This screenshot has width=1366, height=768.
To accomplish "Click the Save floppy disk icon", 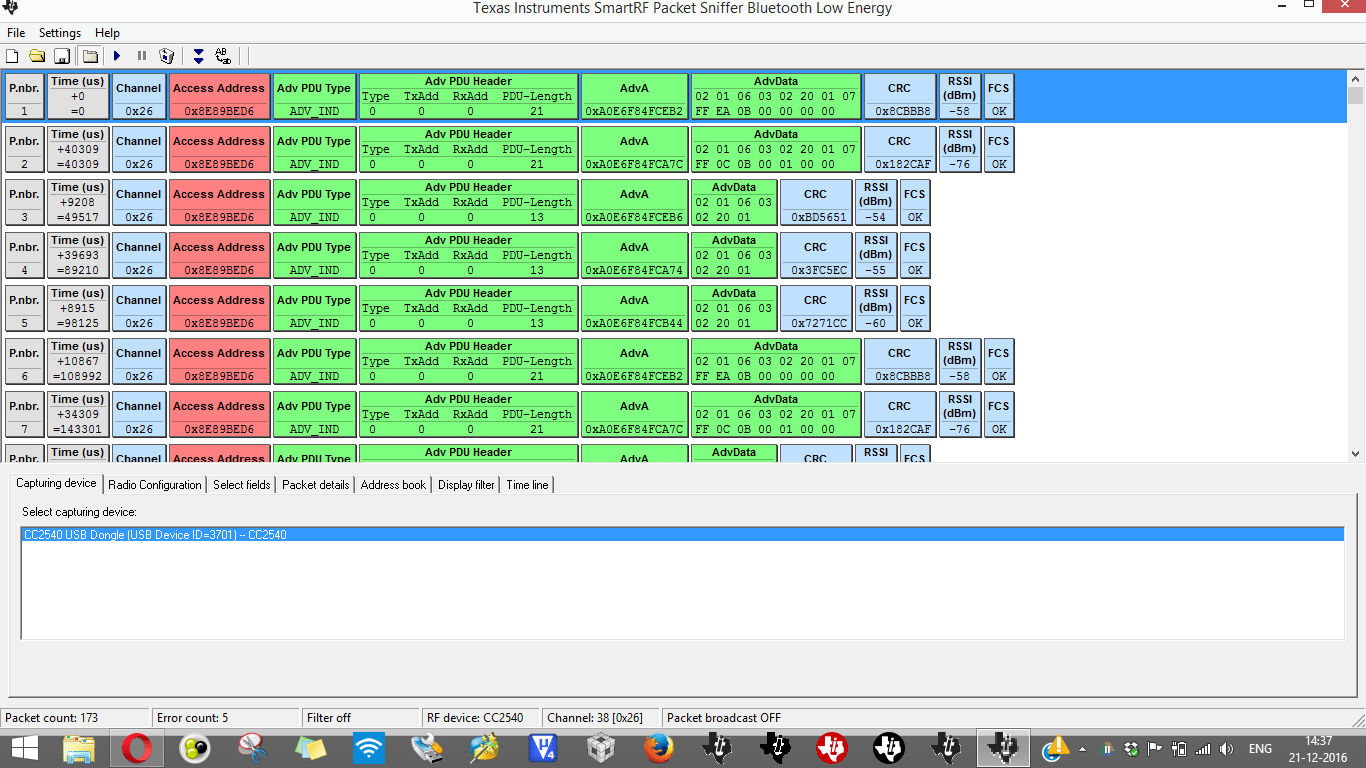I will (x=61, y=56).
